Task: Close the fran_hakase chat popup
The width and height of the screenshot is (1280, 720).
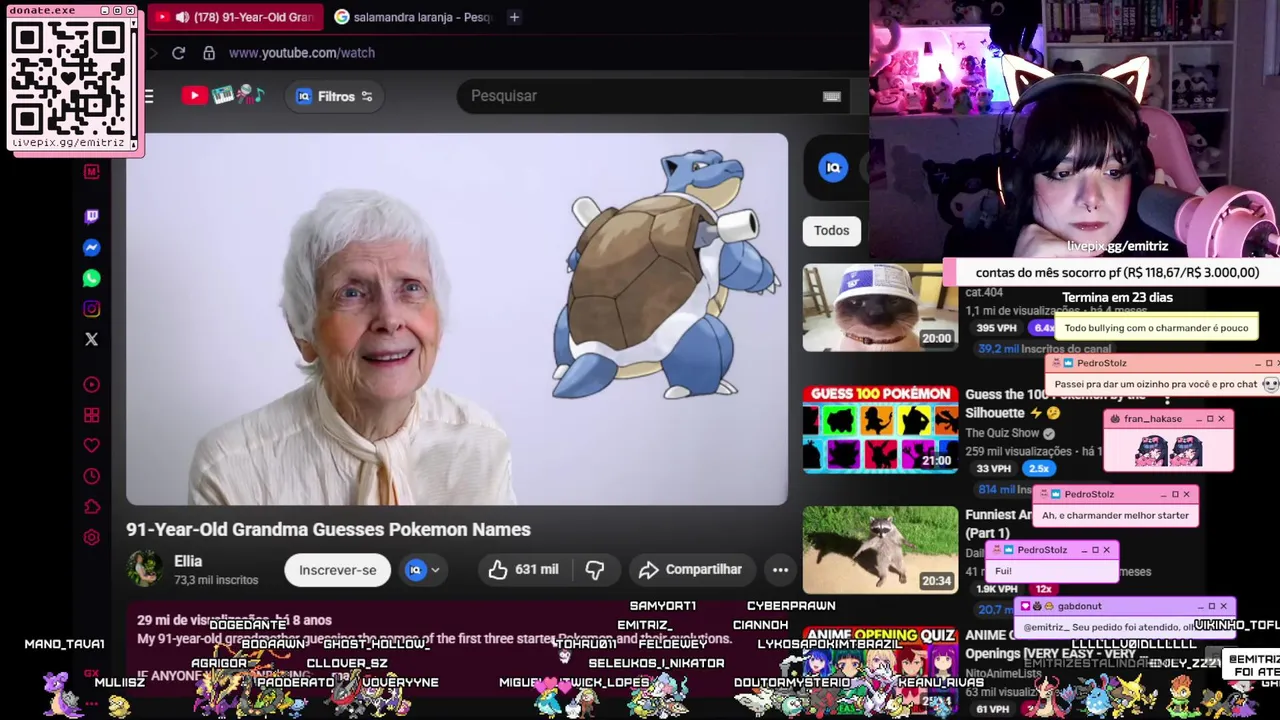Action: click(1221, 419)
